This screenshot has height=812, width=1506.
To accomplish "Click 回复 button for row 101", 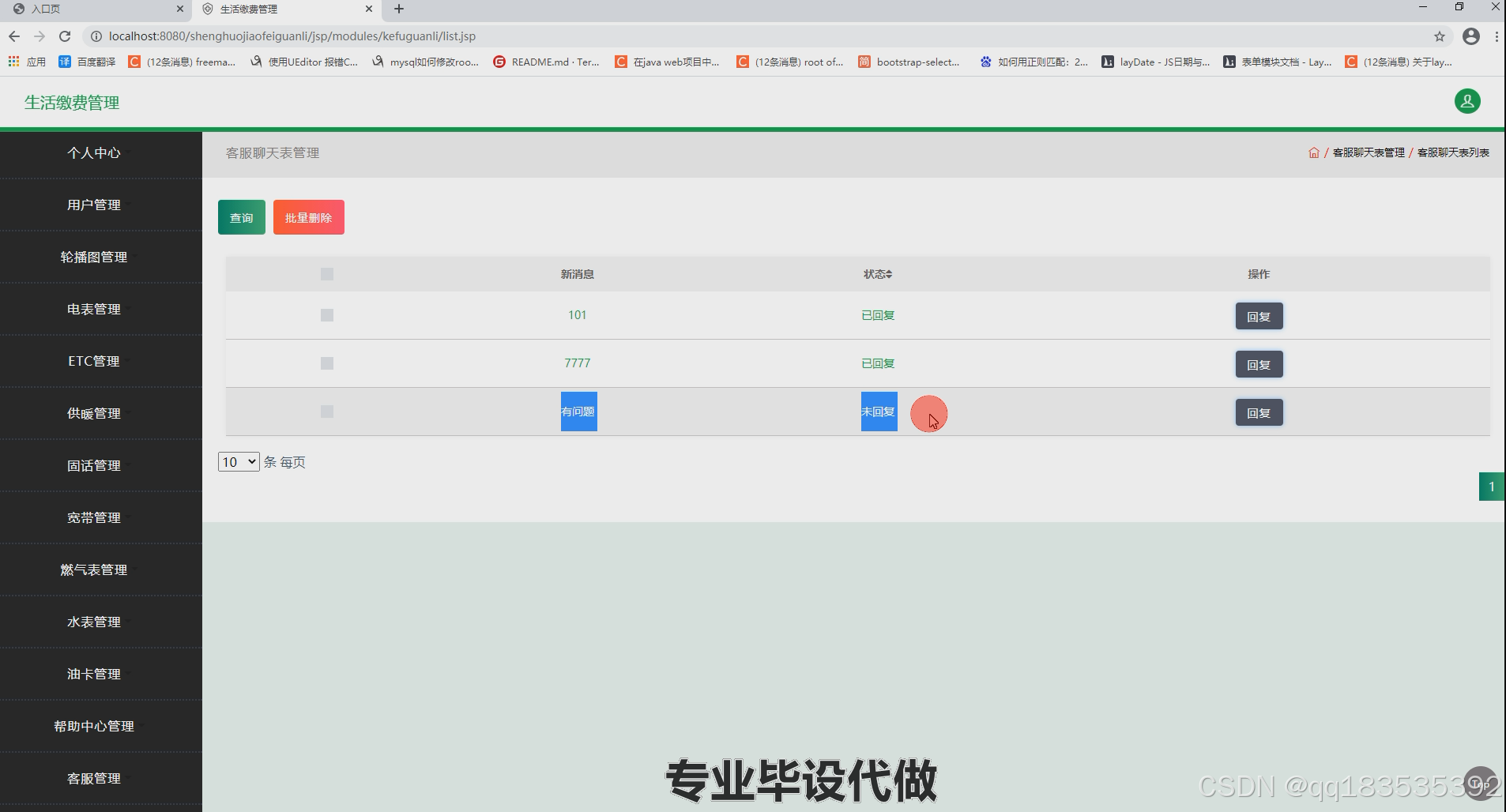I will click(1259, 316).
